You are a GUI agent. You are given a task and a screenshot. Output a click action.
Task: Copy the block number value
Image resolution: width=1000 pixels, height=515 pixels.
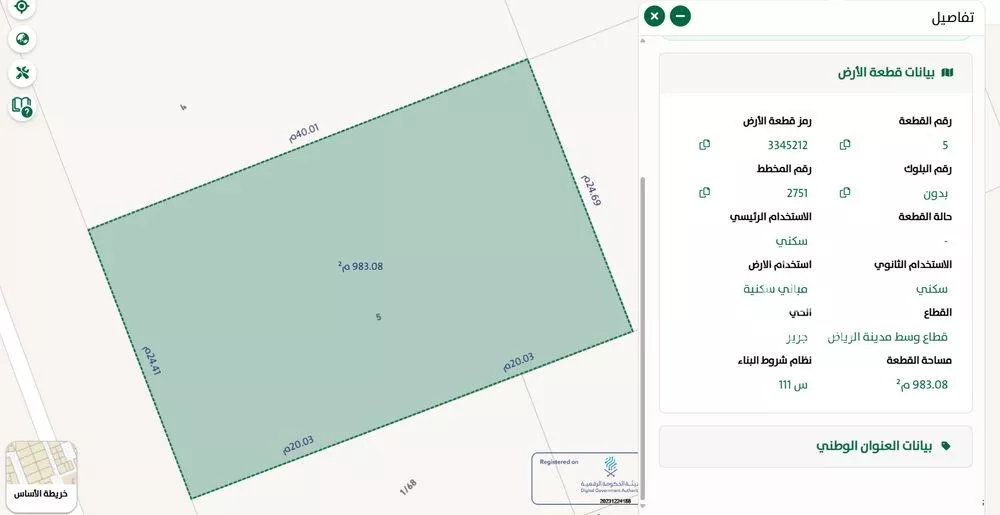(845, 193)
